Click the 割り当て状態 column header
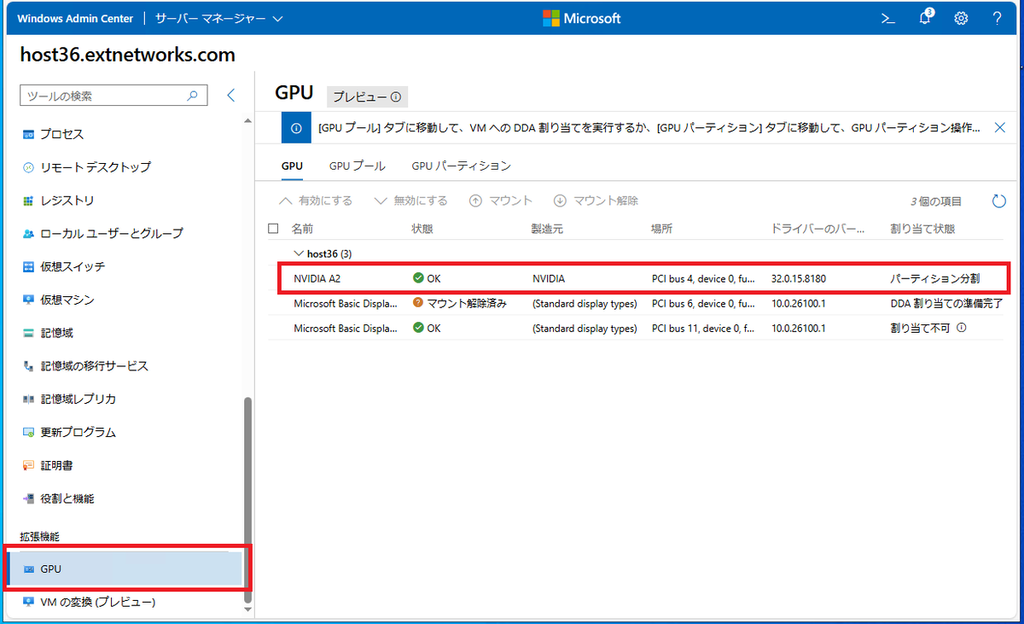This screenshot has height=624, width=1024. coord(923,228)
